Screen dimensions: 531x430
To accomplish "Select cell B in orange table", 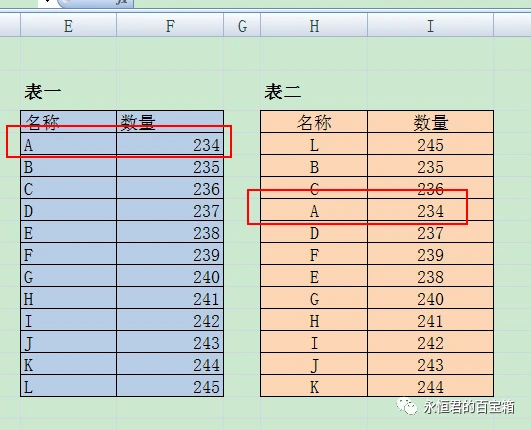I will (314, 166).
